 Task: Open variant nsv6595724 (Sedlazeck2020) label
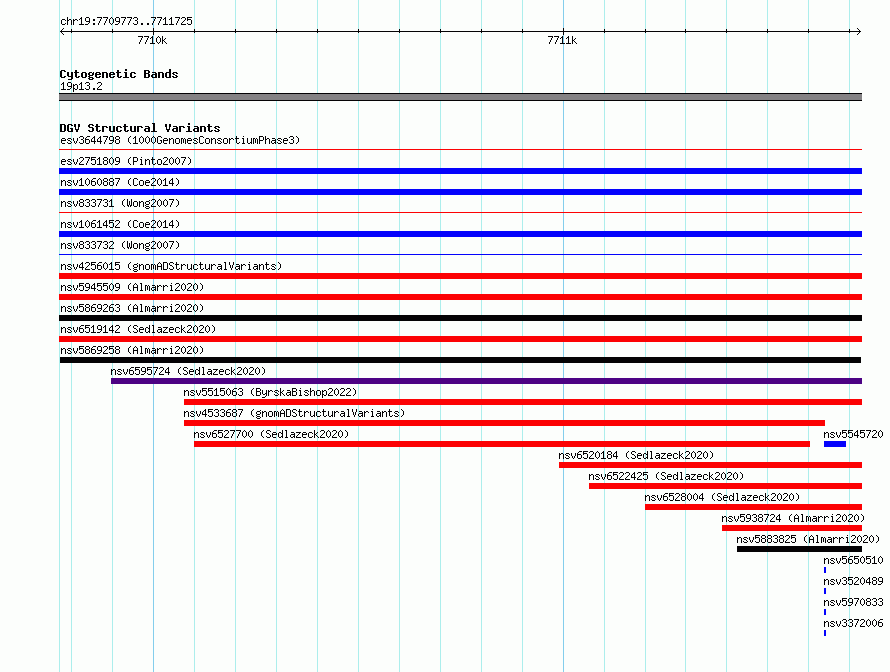tap(188, 371)
